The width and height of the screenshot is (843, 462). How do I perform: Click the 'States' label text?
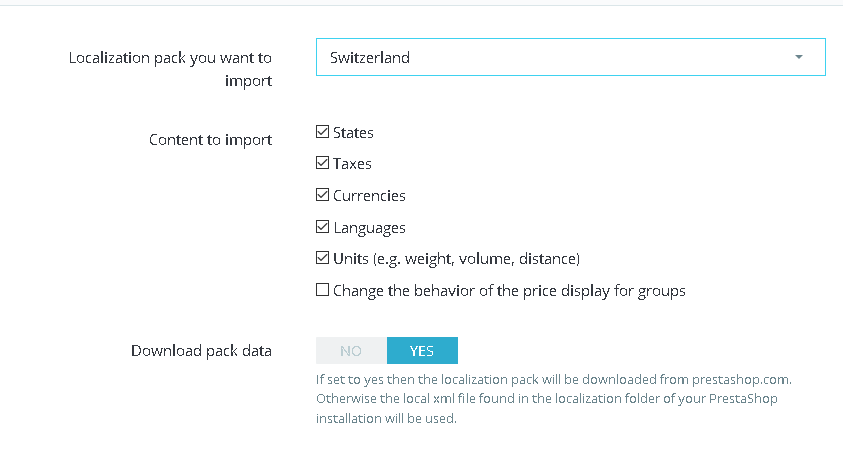(353, 132)
